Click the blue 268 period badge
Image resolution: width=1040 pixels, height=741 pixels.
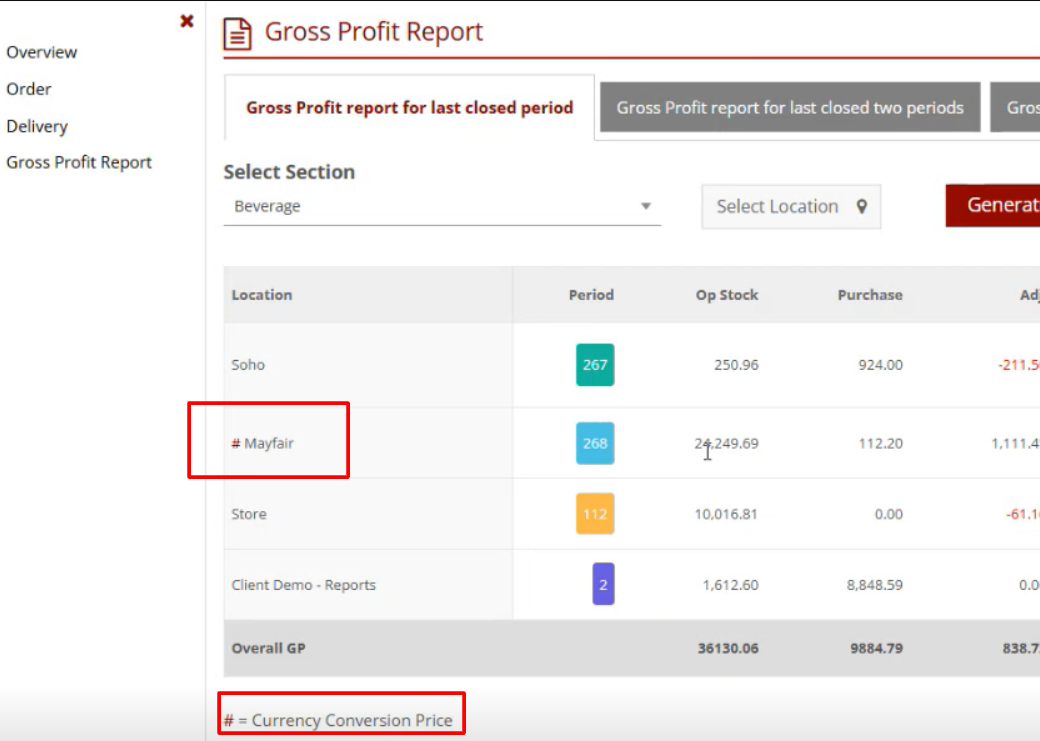click(x=595, y=443)
